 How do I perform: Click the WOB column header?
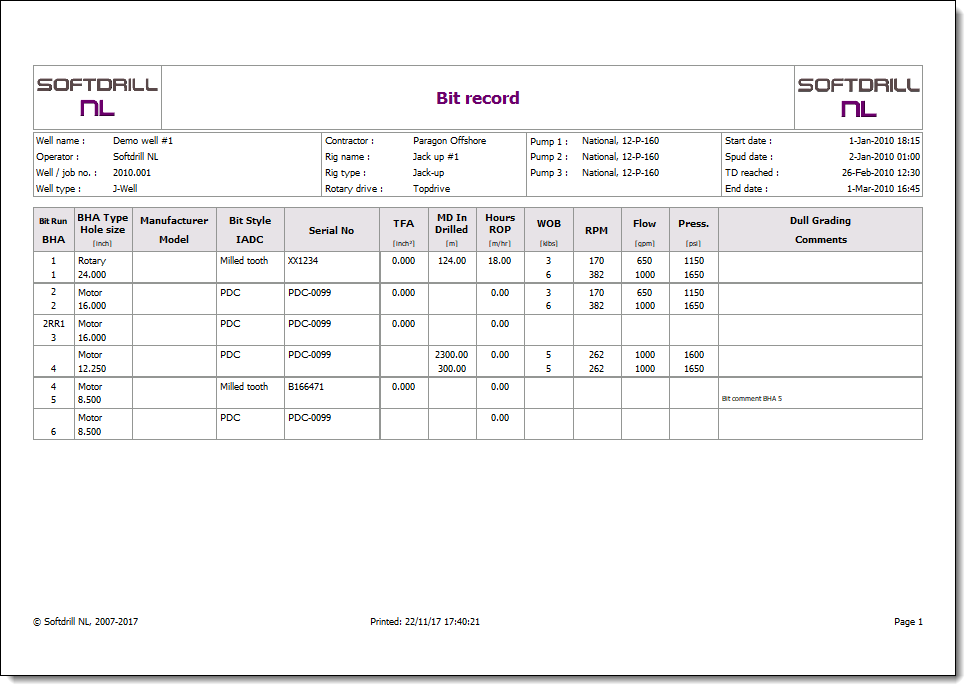tap(548, 230)
